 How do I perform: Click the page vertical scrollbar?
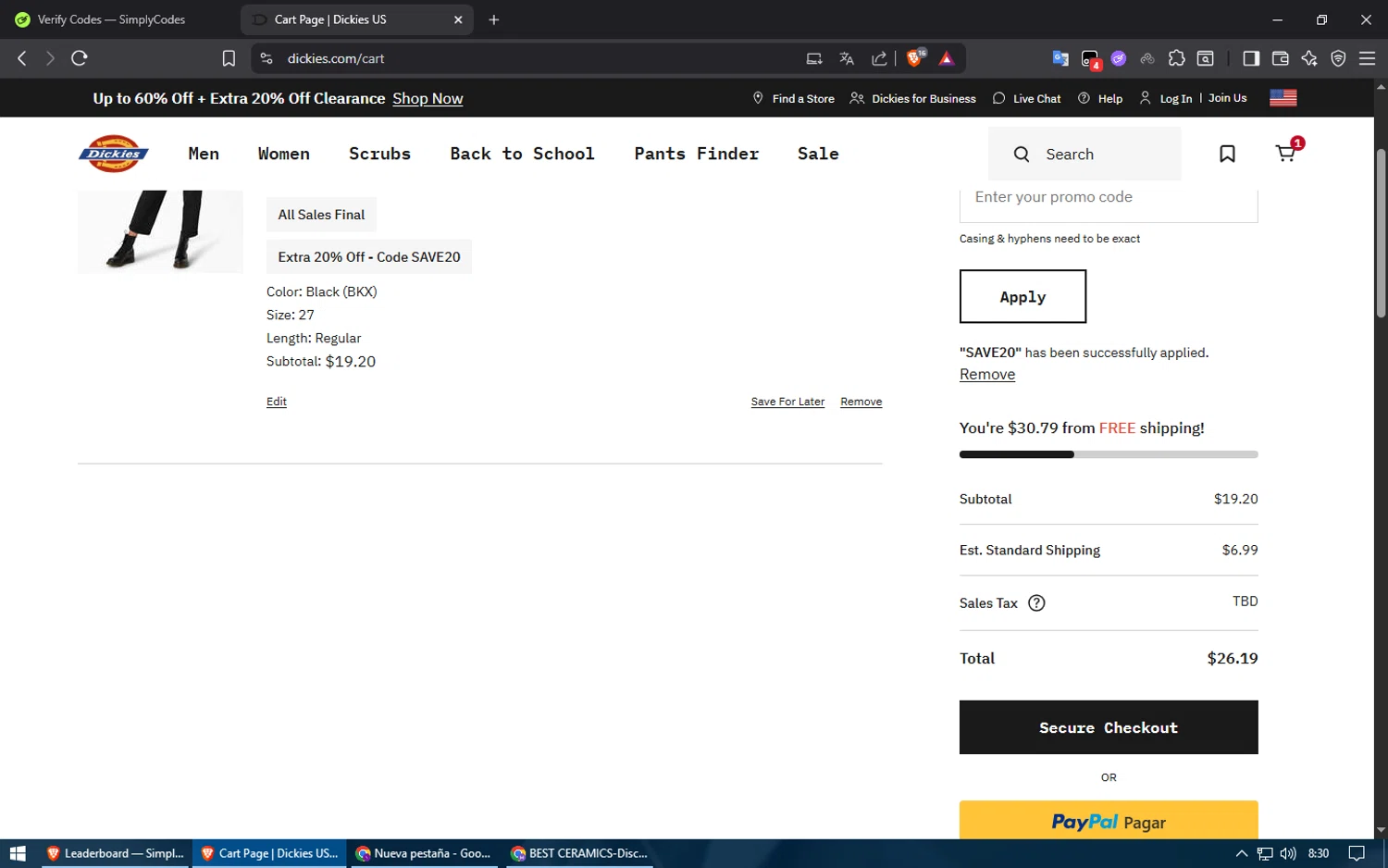point(1381,233)
